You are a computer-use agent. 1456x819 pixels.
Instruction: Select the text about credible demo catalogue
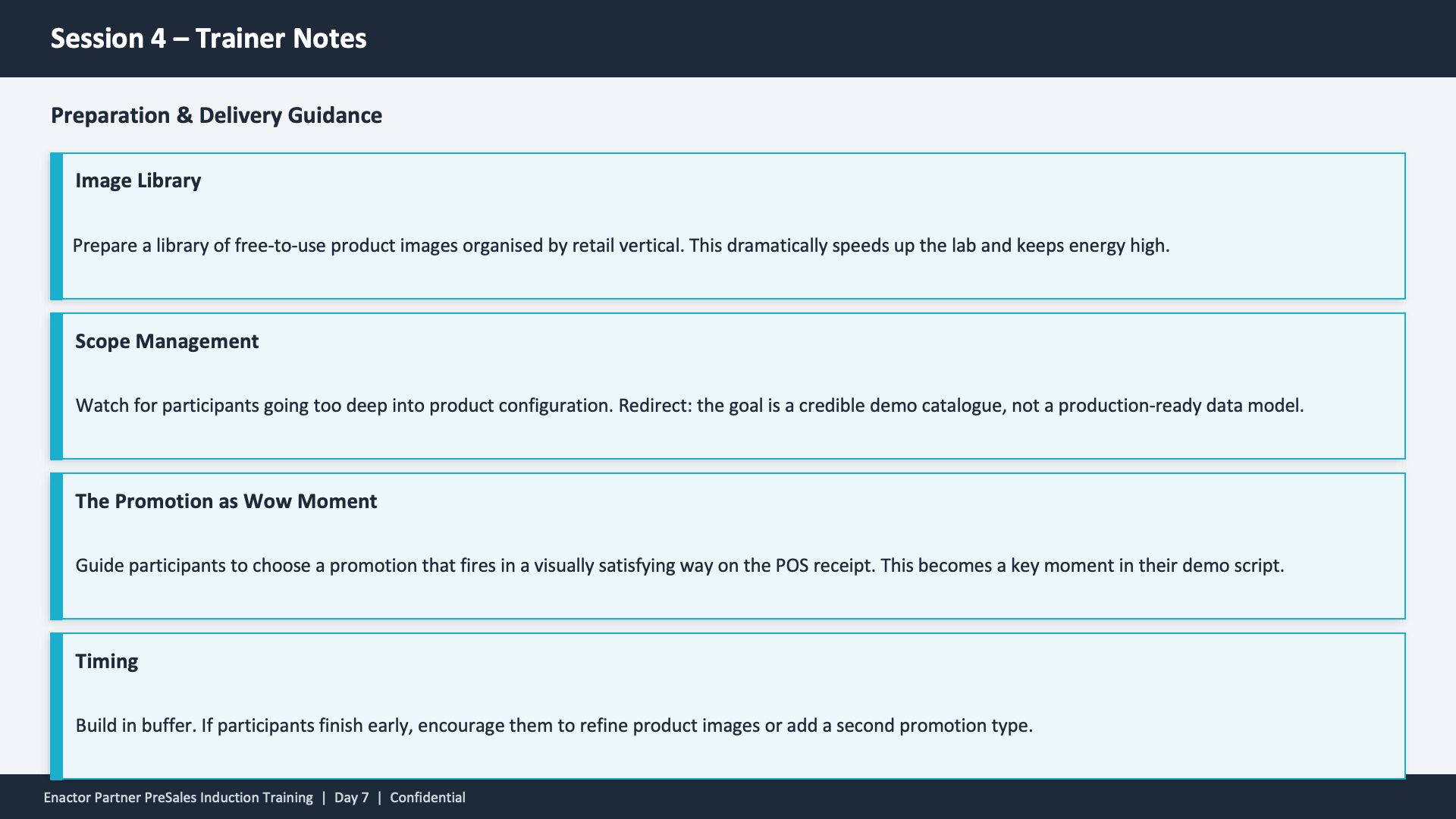point(689,406)
